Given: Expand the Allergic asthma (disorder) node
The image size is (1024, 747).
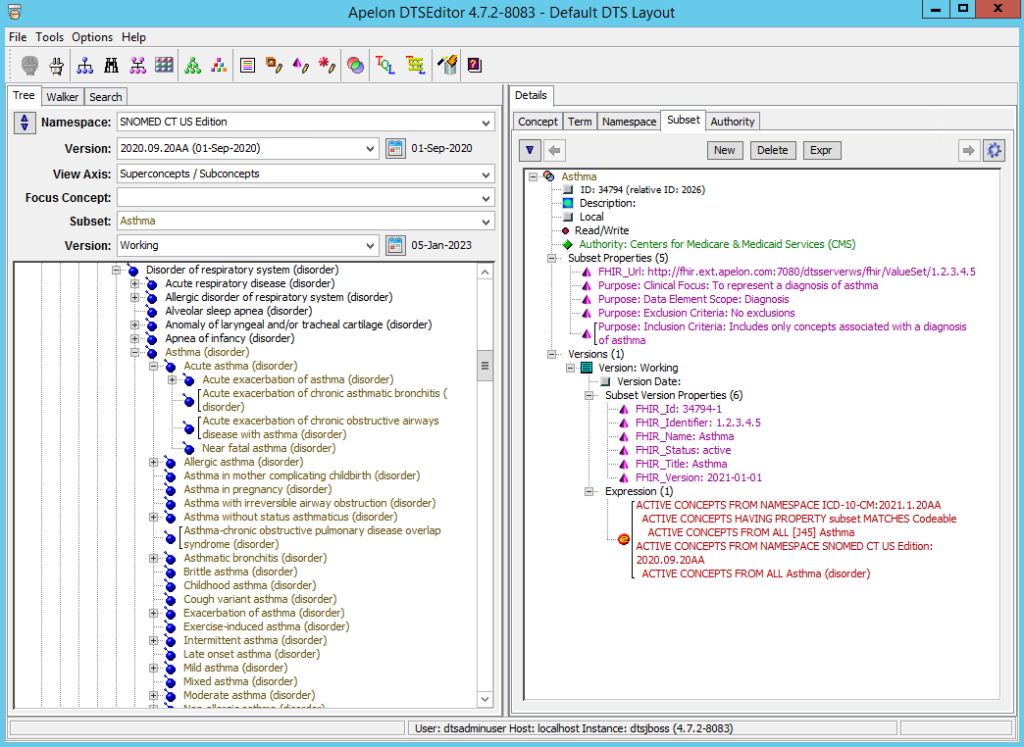Looking at the screenshot, I should point(154,462).
